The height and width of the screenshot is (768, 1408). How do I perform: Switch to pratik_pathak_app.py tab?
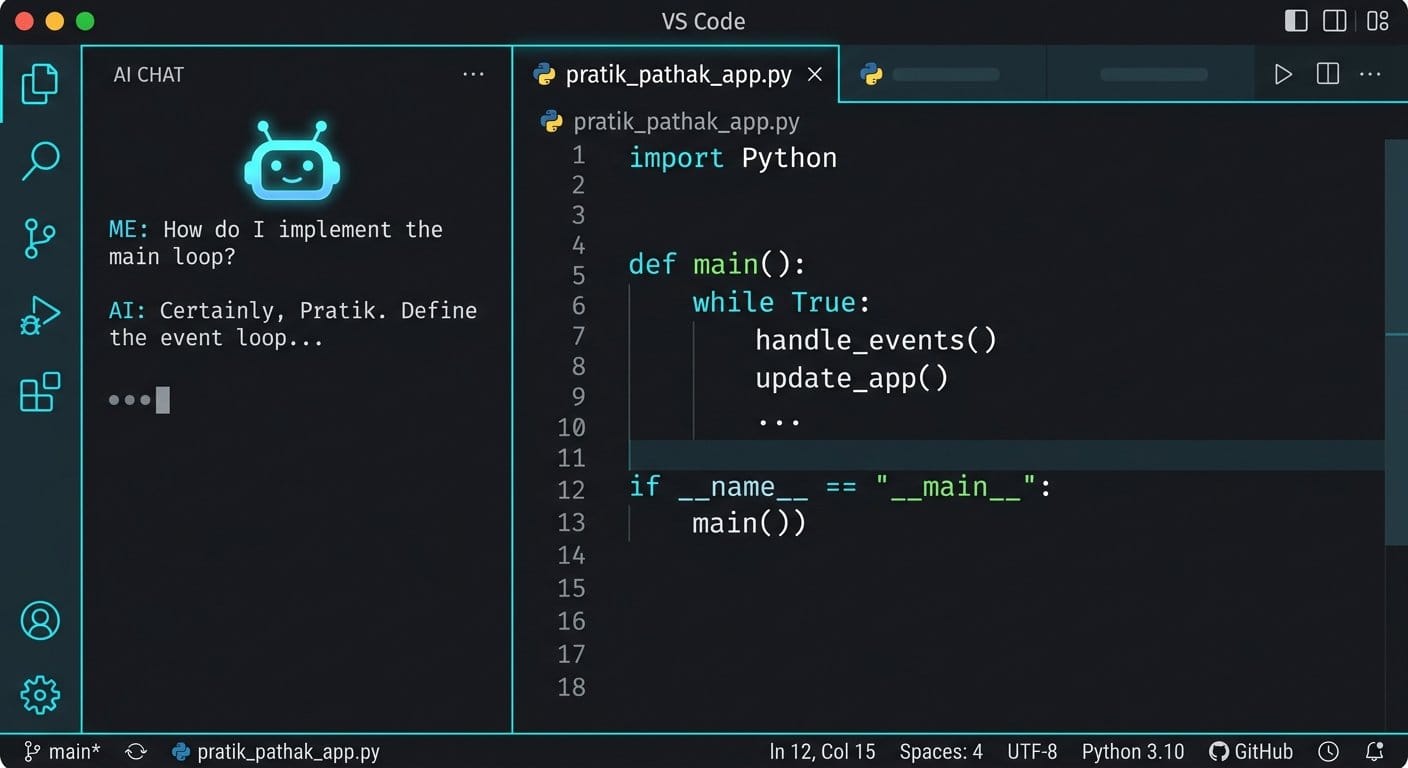tap(678, 75)
